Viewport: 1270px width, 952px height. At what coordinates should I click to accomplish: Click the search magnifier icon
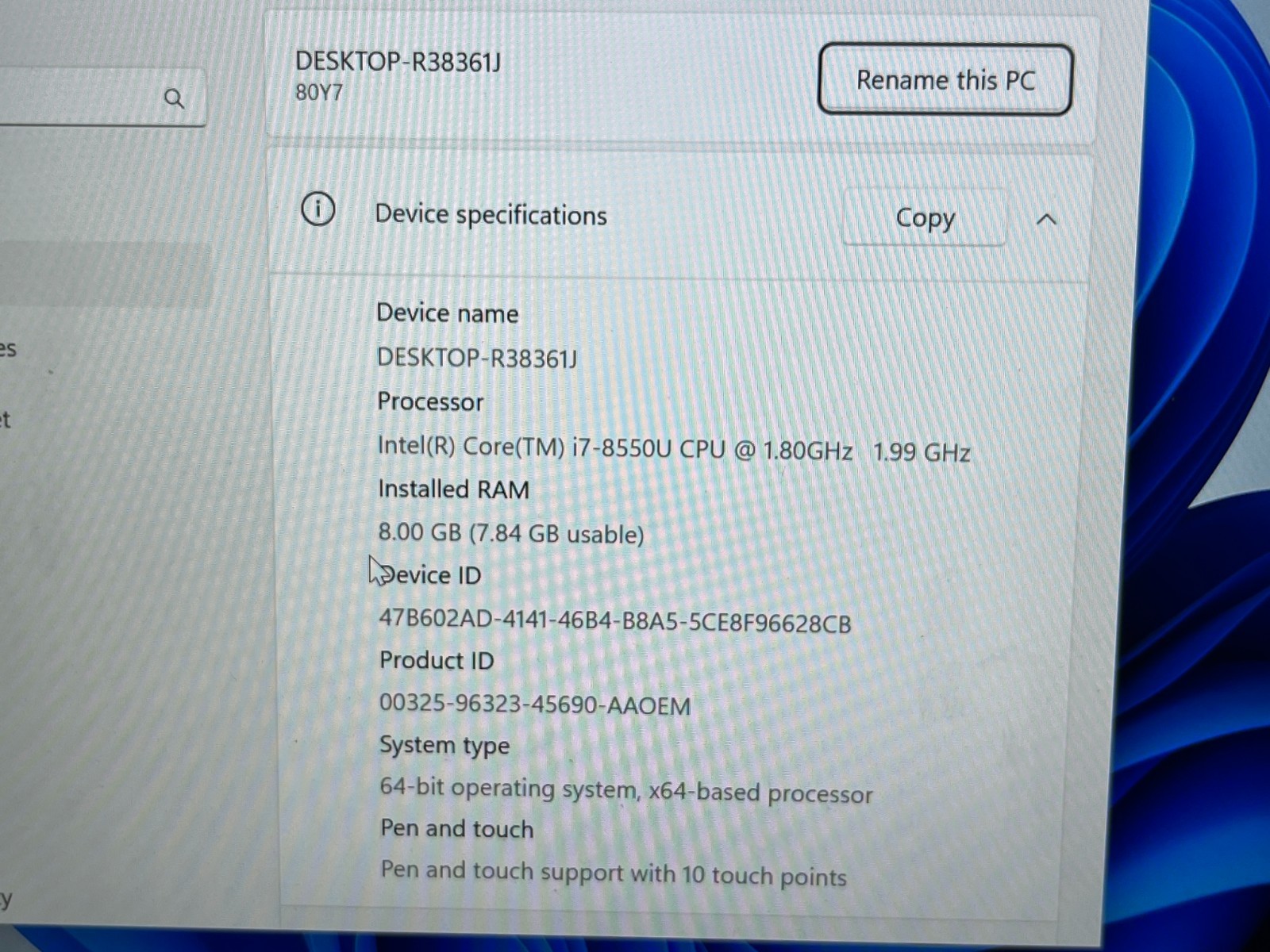click(174, 98)
